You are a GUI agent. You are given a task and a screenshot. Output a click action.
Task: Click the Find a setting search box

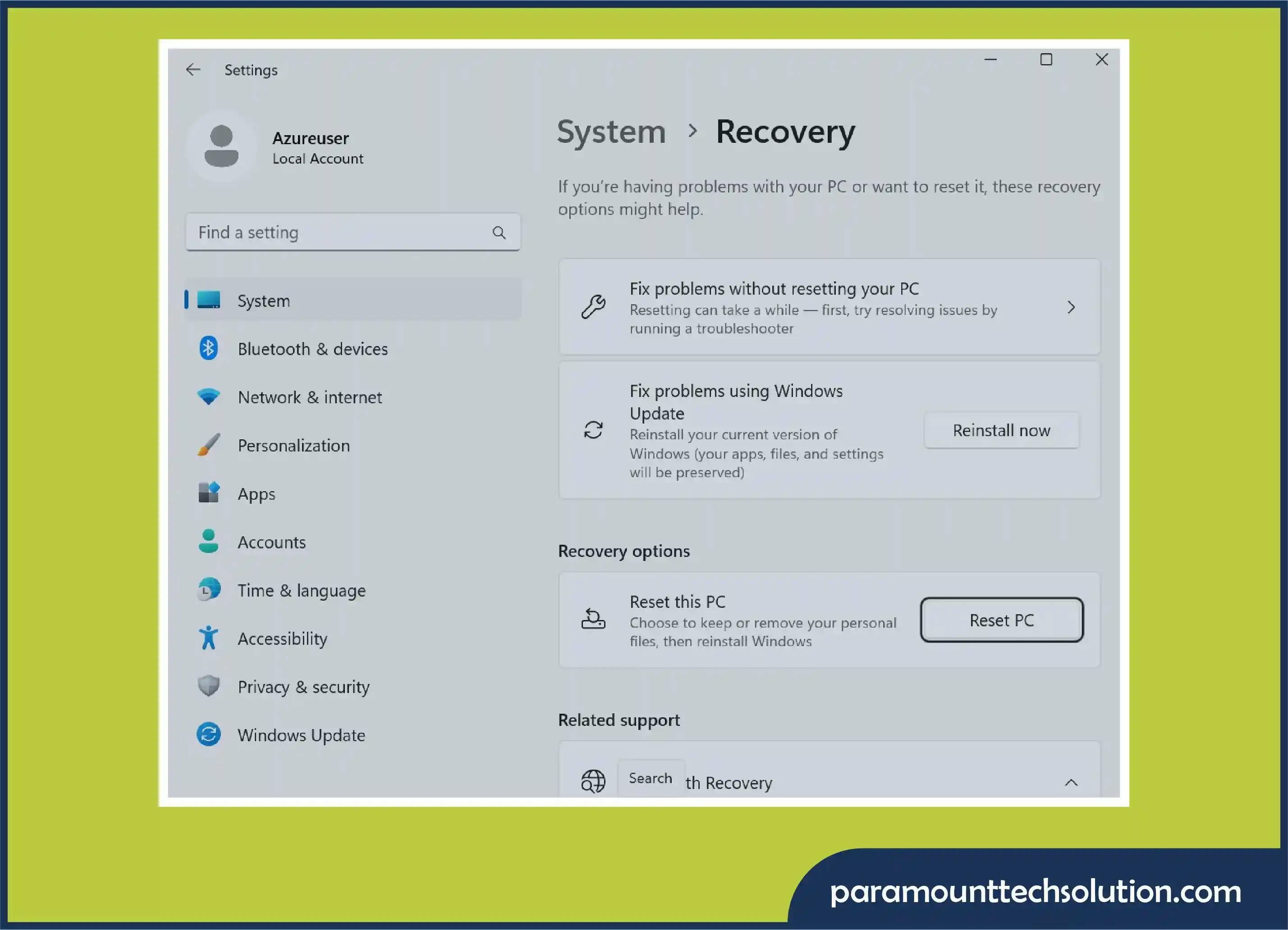pyautogui.click(x=353, y=232)
